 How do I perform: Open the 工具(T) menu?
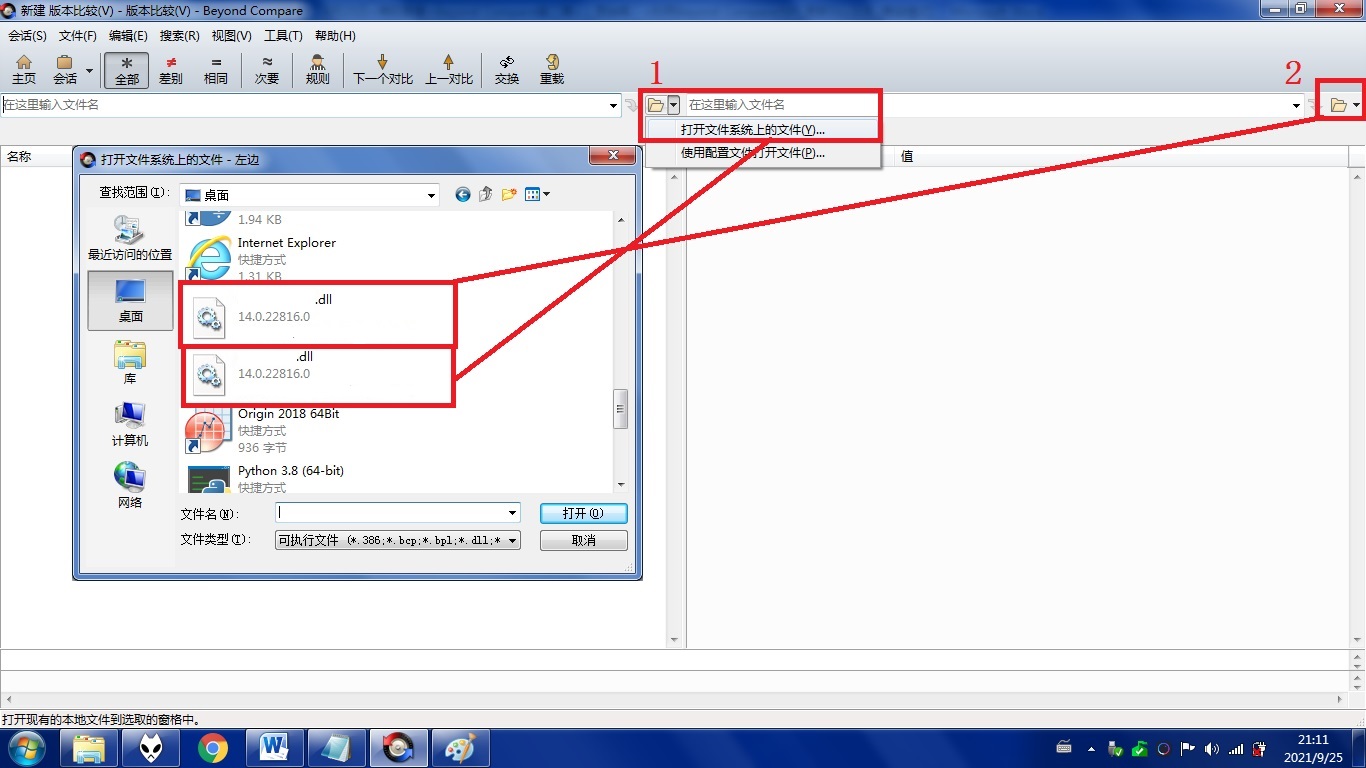point(283,36)
